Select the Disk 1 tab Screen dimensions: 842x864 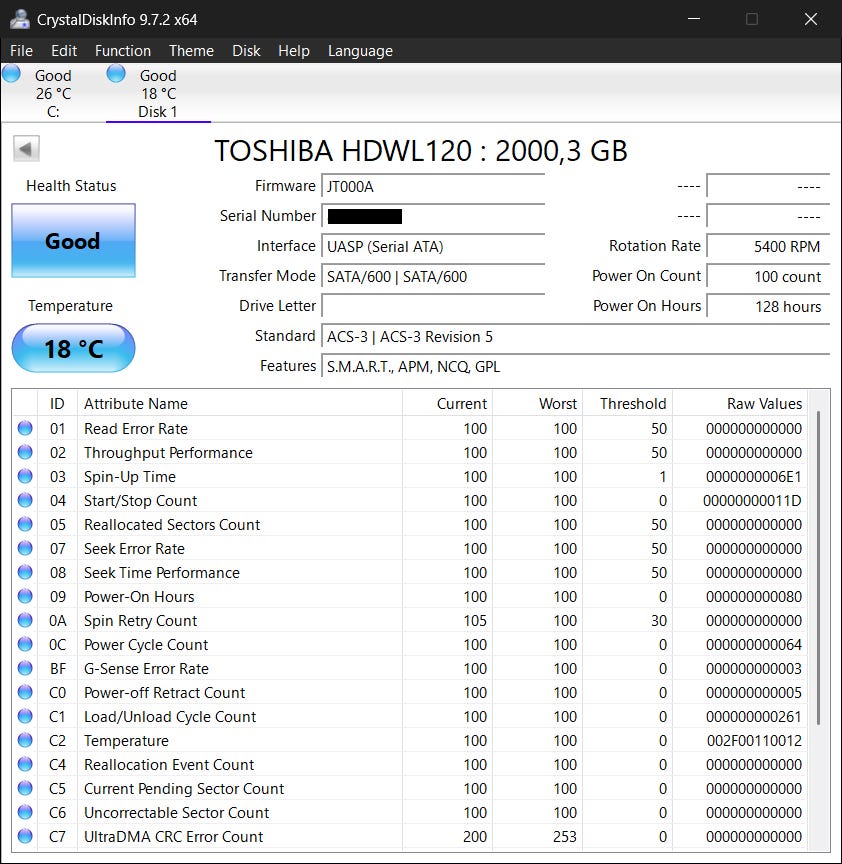point(157,94)
